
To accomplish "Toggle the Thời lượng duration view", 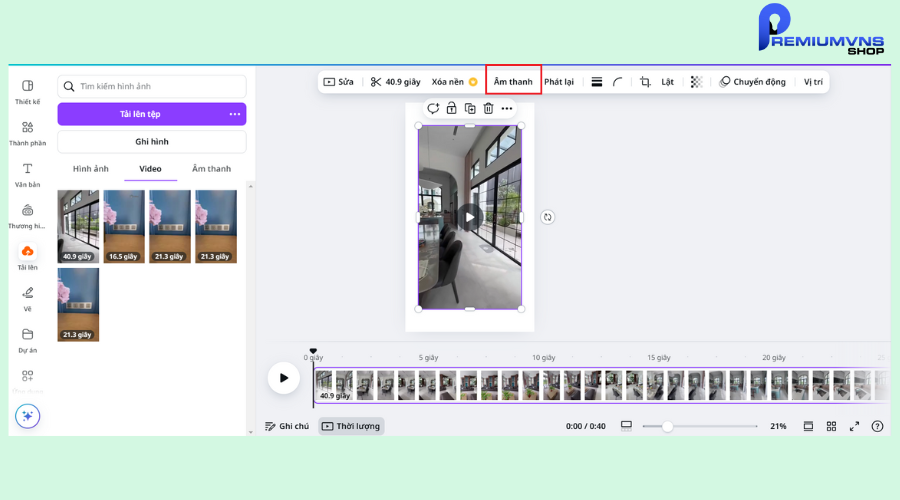I will coord(351,426).
